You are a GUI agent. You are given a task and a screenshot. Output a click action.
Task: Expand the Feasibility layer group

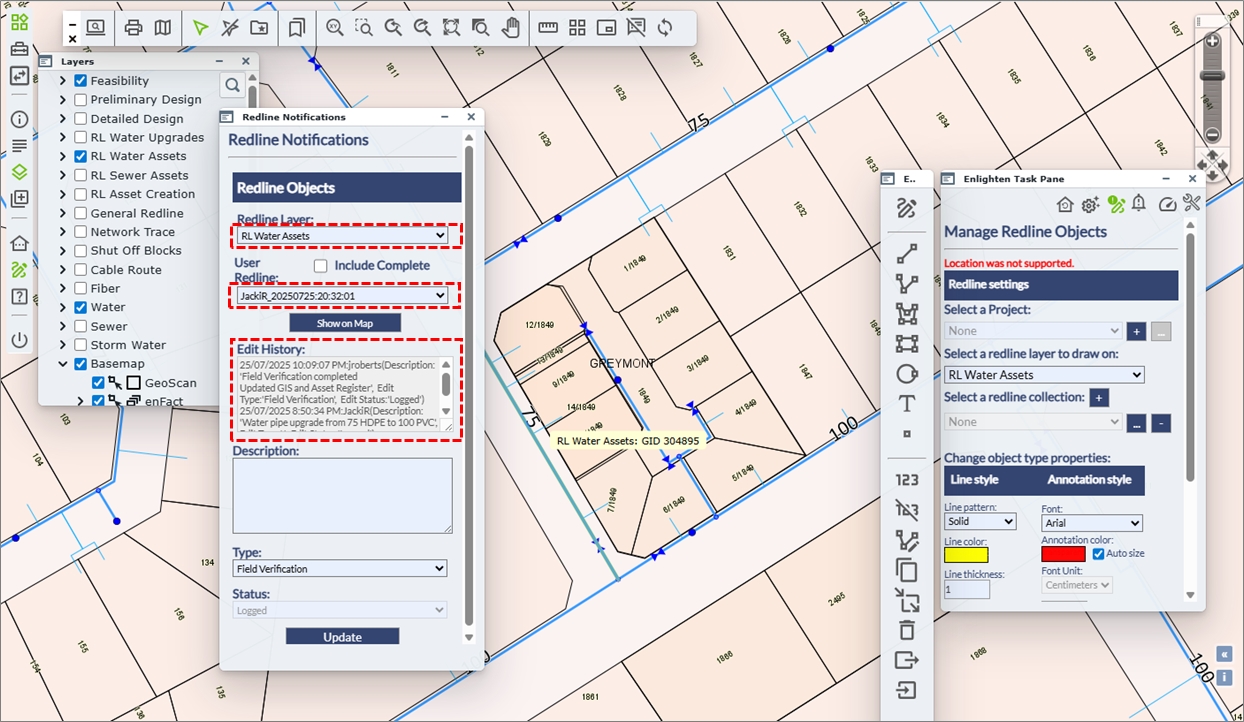tap(63, 81)
